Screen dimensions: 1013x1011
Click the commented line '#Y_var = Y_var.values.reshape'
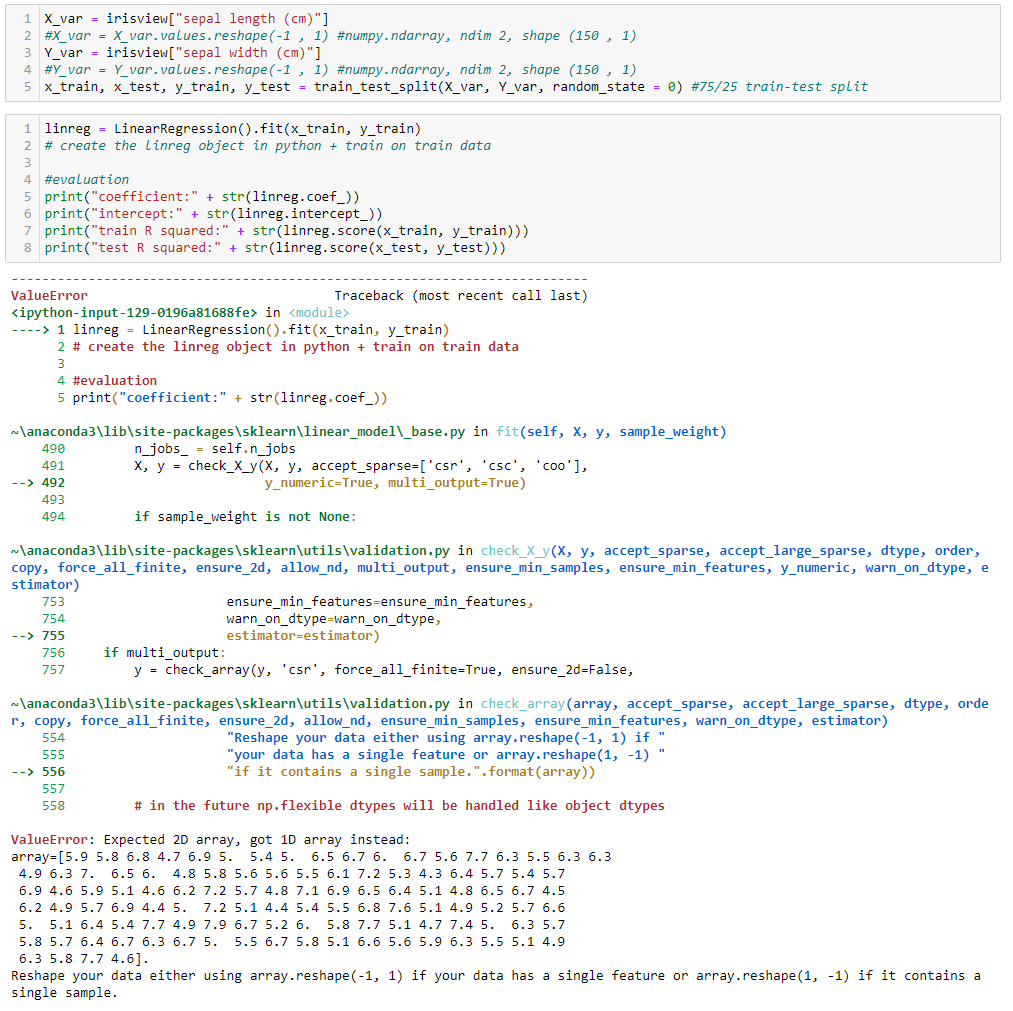[340, 69]
